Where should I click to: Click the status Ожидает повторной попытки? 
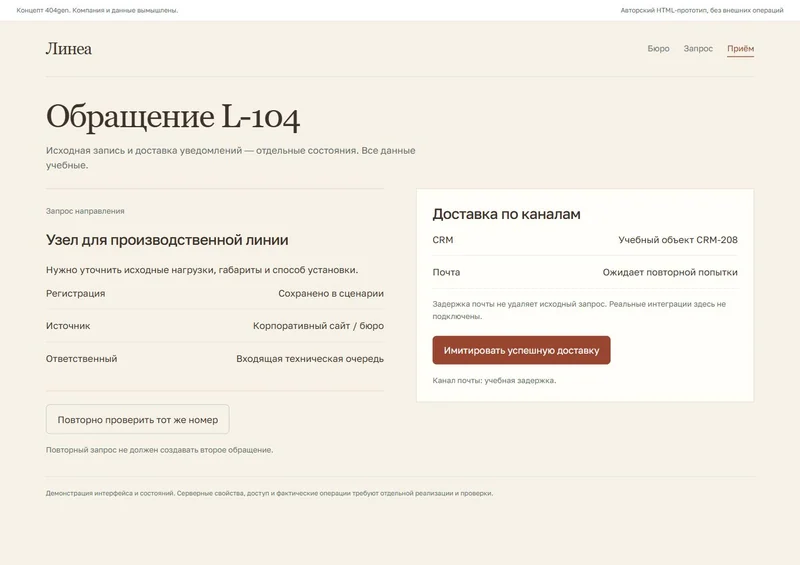670,273
